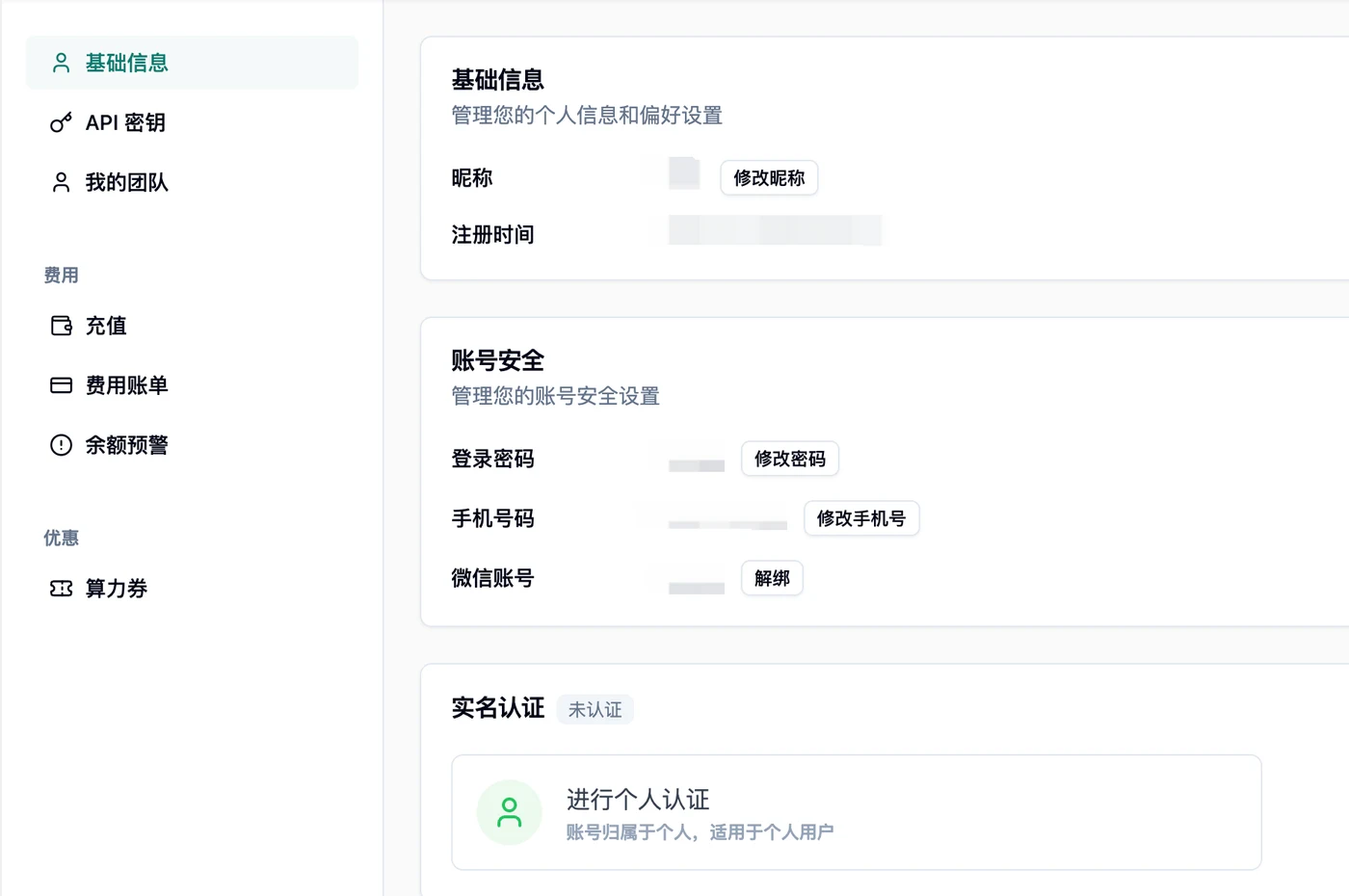
Task: Click the 优惠 section header in sidebar
Action: point(61,538)
